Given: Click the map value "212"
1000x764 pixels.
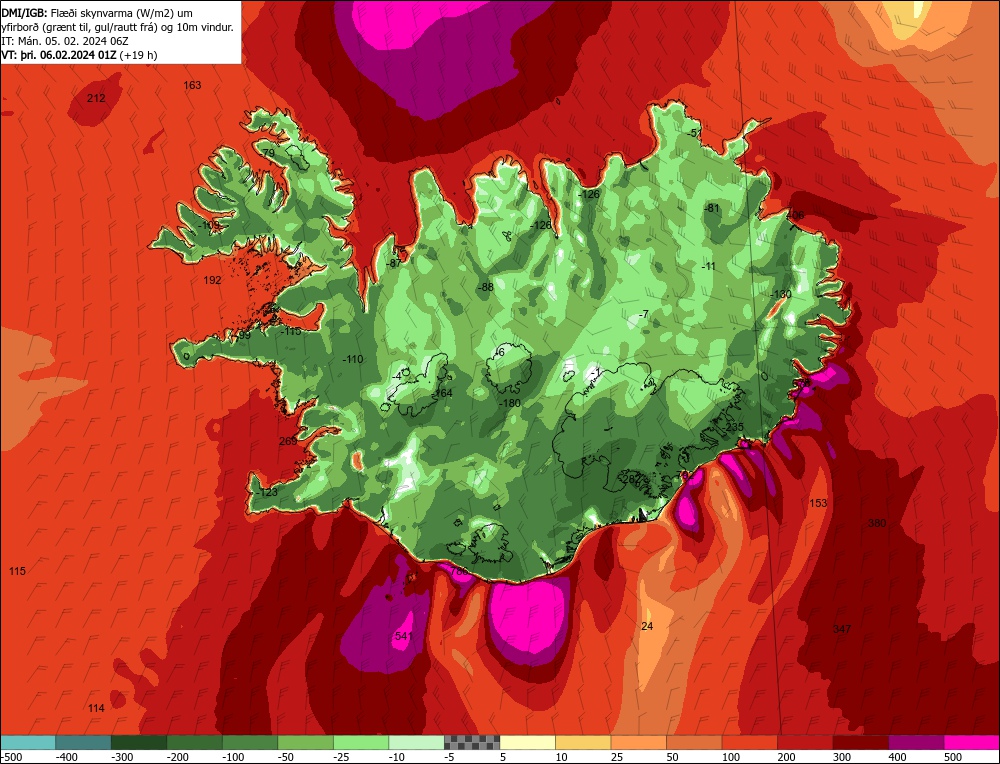Looking at the screenshot, I should click(x=96, y=98).
